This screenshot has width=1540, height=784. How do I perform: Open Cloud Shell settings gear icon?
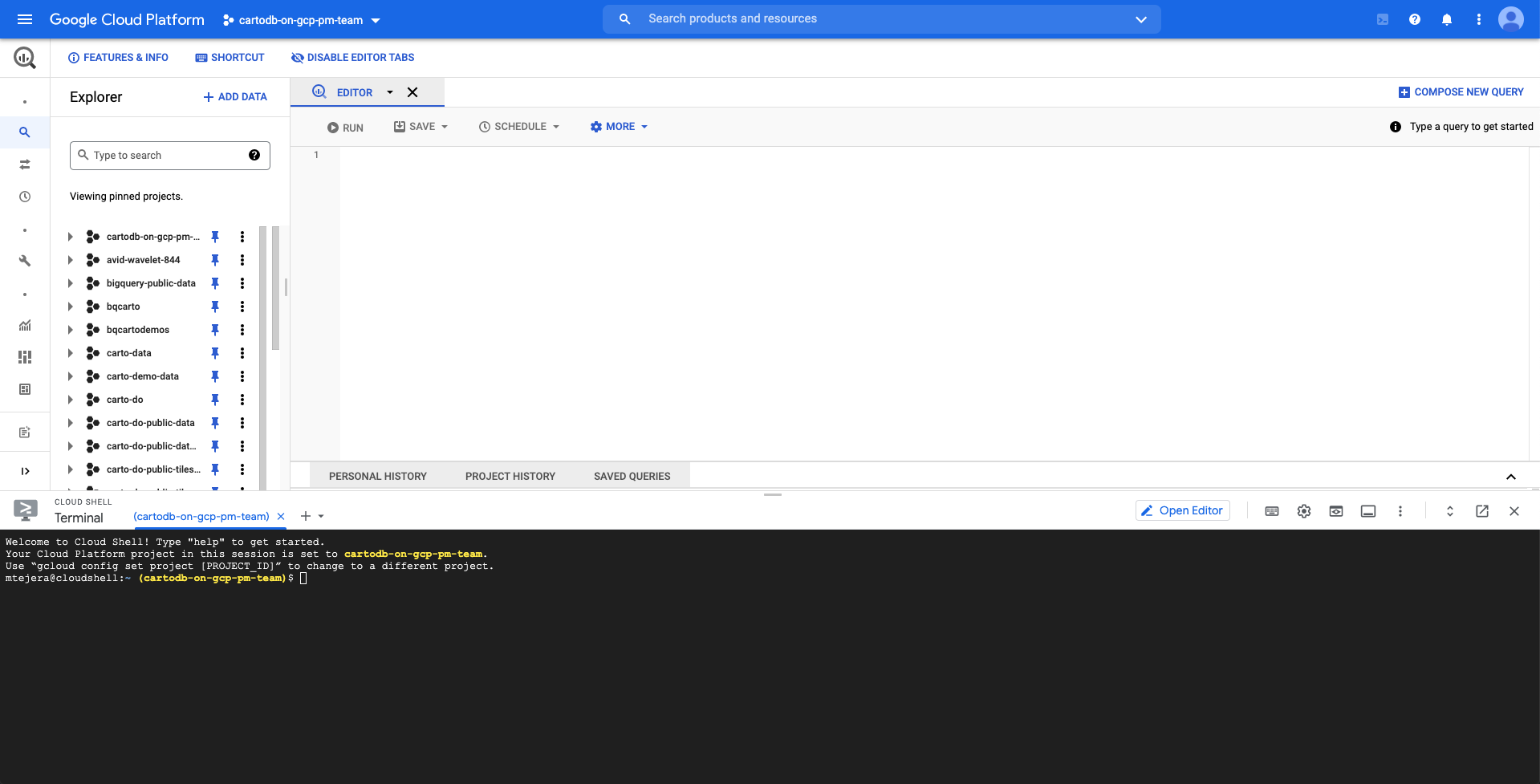click(x=1304, y=511)
